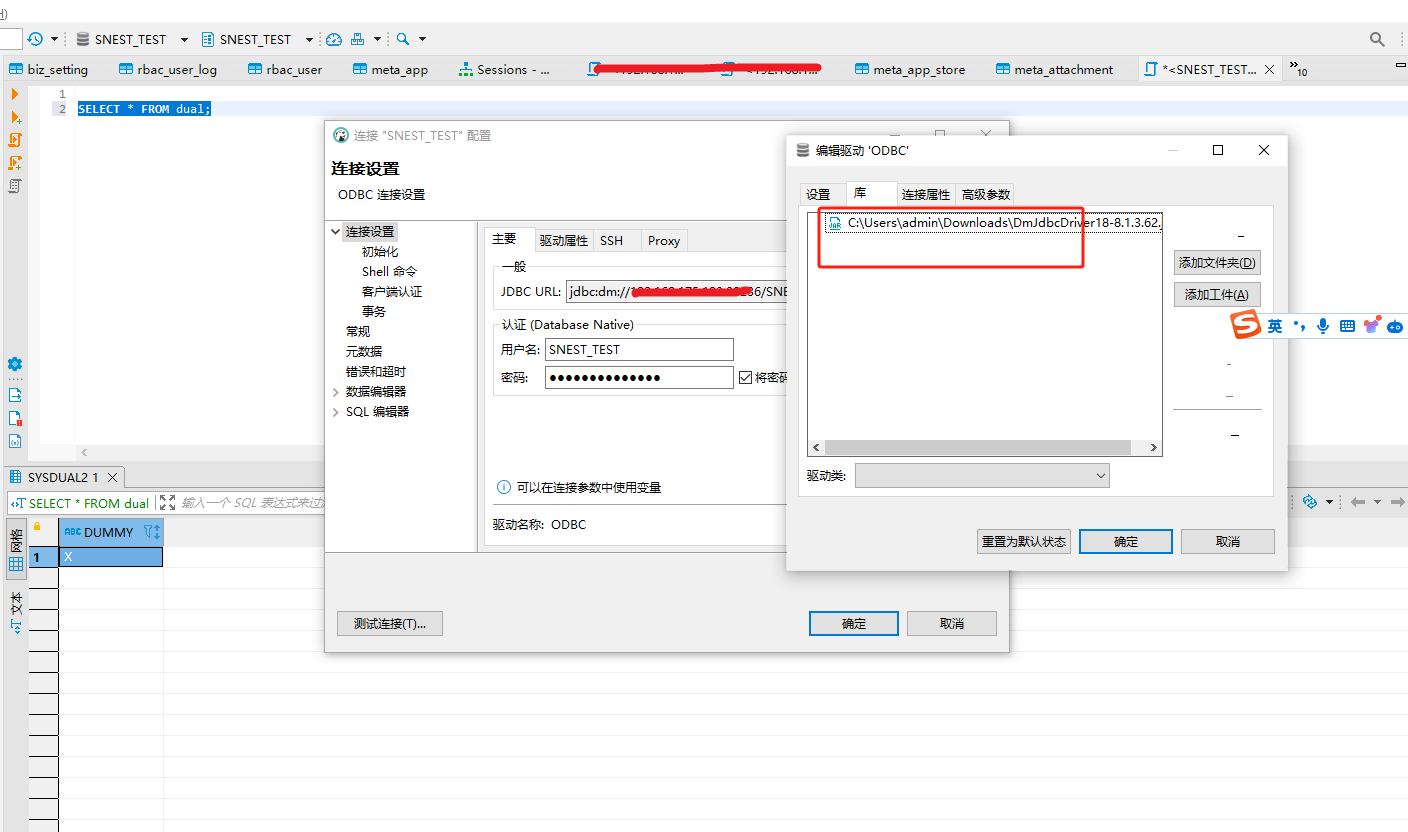Click the 用户名 input field
The width and height of the screenshot is (1408, 832).
tap(640, 349)
